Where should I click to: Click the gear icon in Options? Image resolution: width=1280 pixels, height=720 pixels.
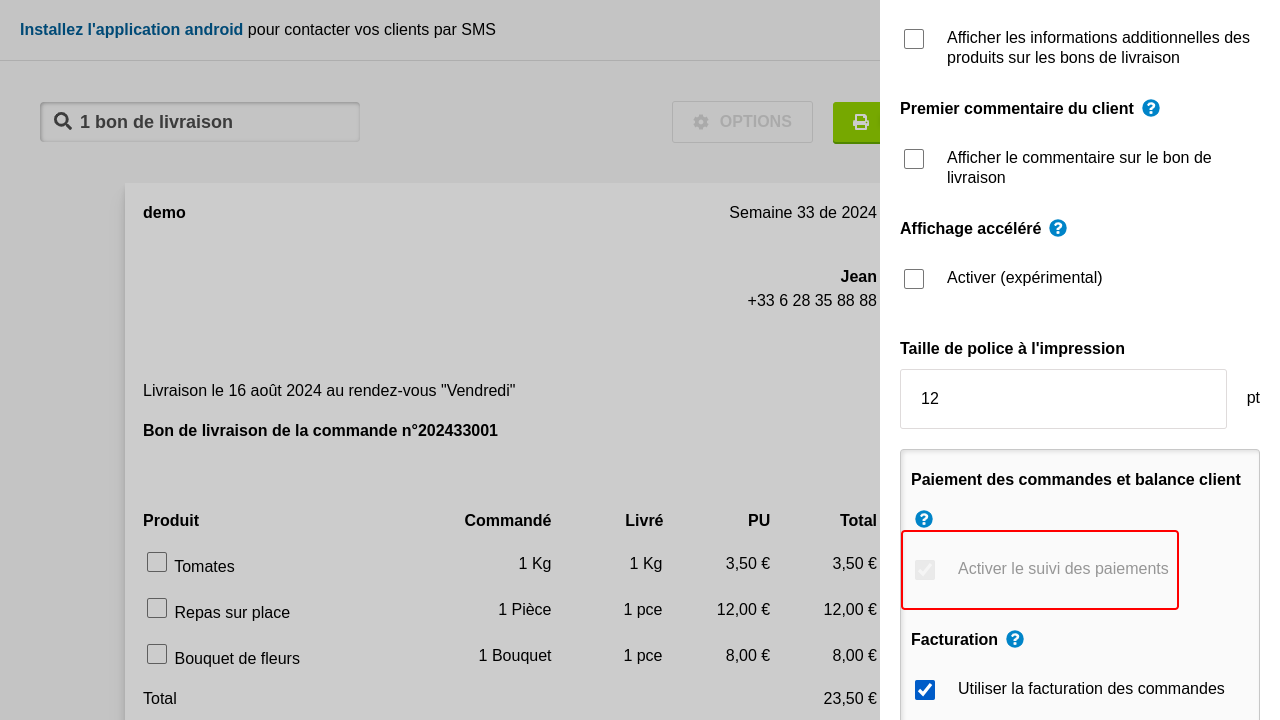click(701, 122)
